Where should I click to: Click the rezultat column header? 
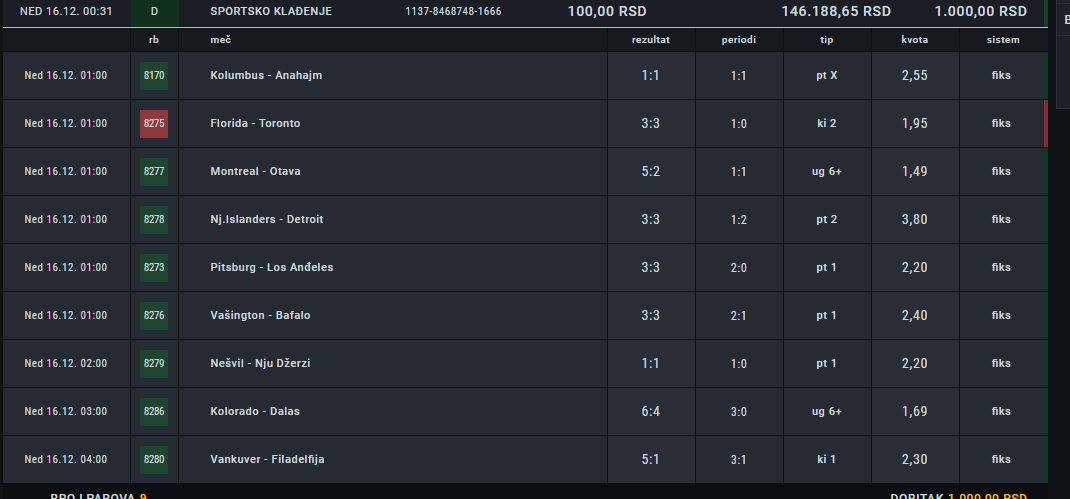pyautogui.click(x=650, y=40)
